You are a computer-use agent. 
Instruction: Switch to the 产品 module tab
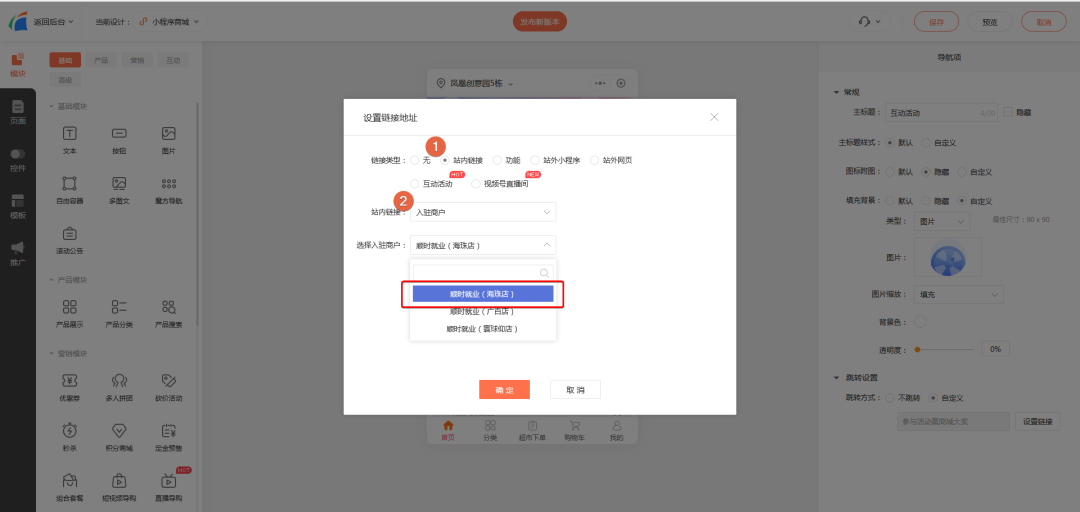click(x=101, y=60)
